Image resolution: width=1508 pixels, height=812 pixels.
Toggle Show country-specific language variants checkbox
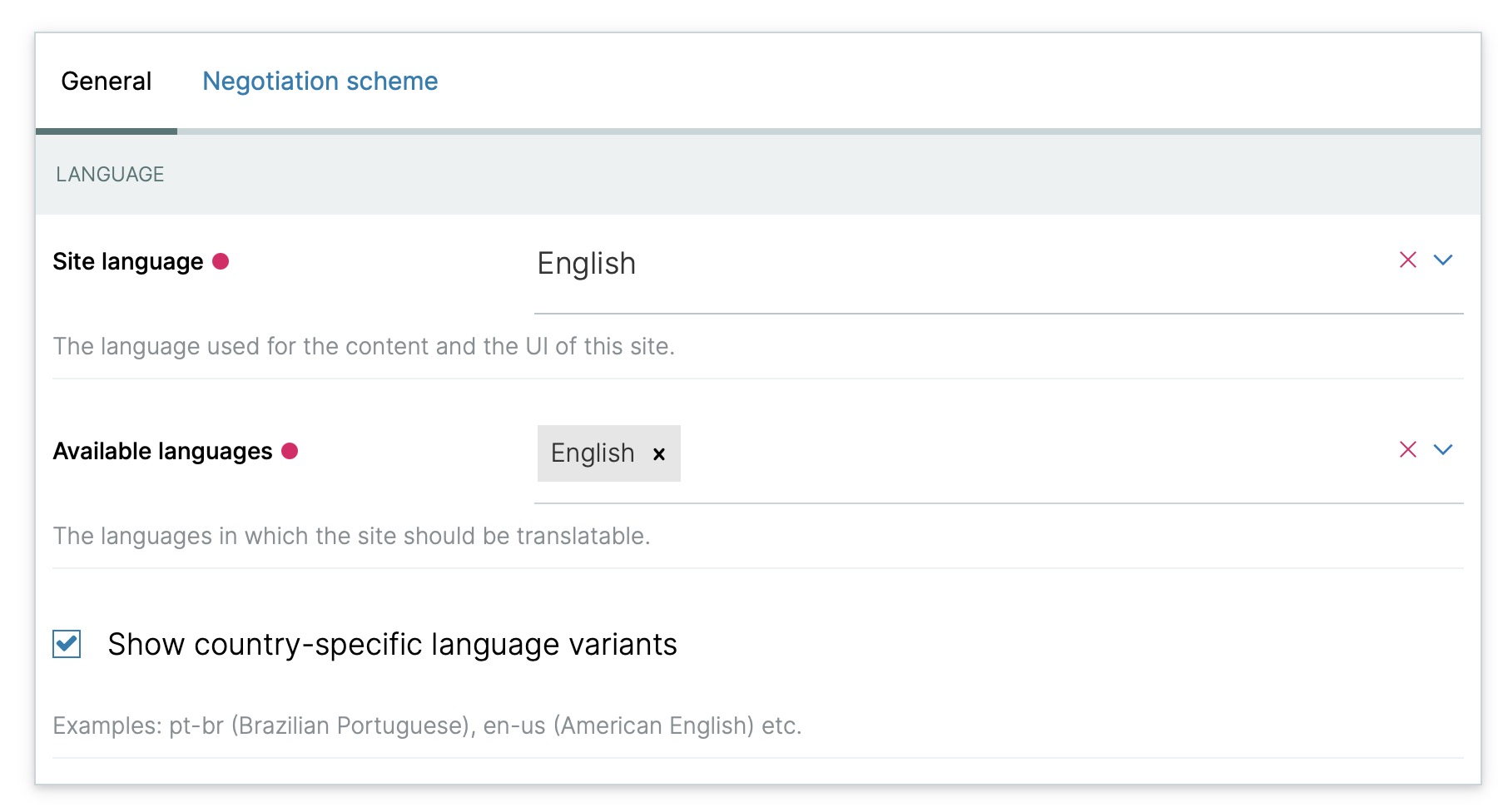pyautogui.click(x=67, y=644)
